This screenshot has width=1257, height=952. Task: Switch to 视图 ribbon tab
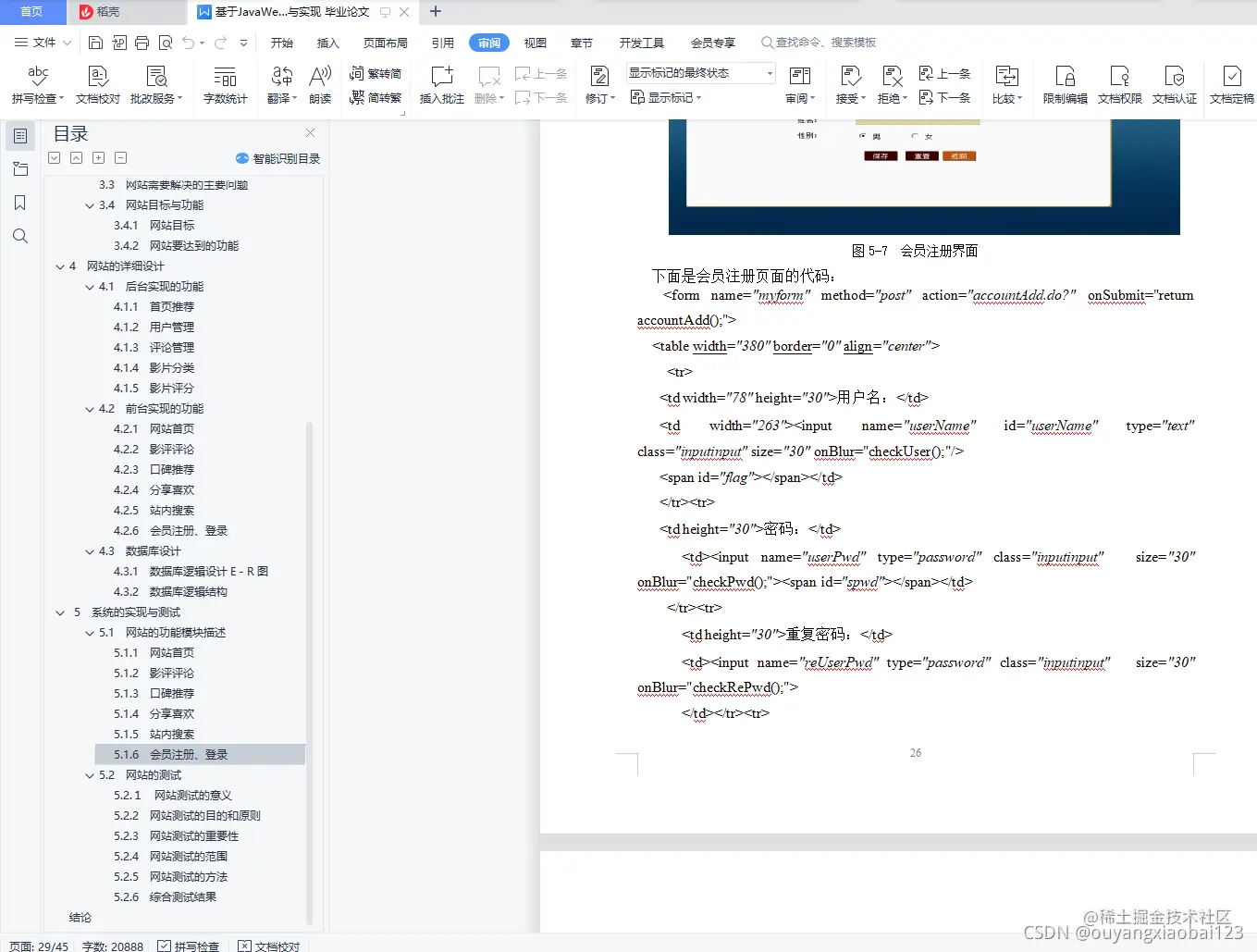[536, 43]
